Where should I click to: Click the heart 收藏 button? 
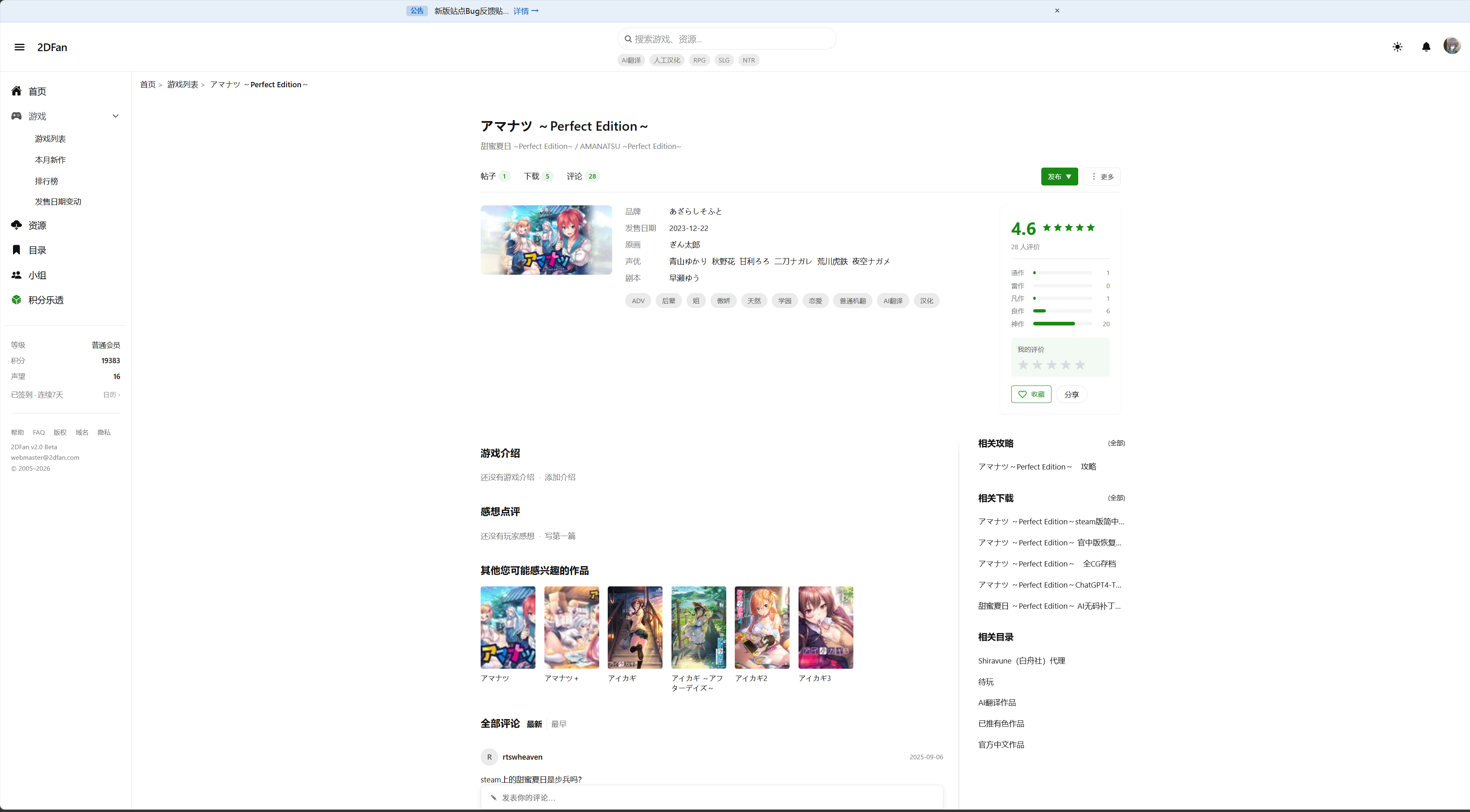[1031, 394]
